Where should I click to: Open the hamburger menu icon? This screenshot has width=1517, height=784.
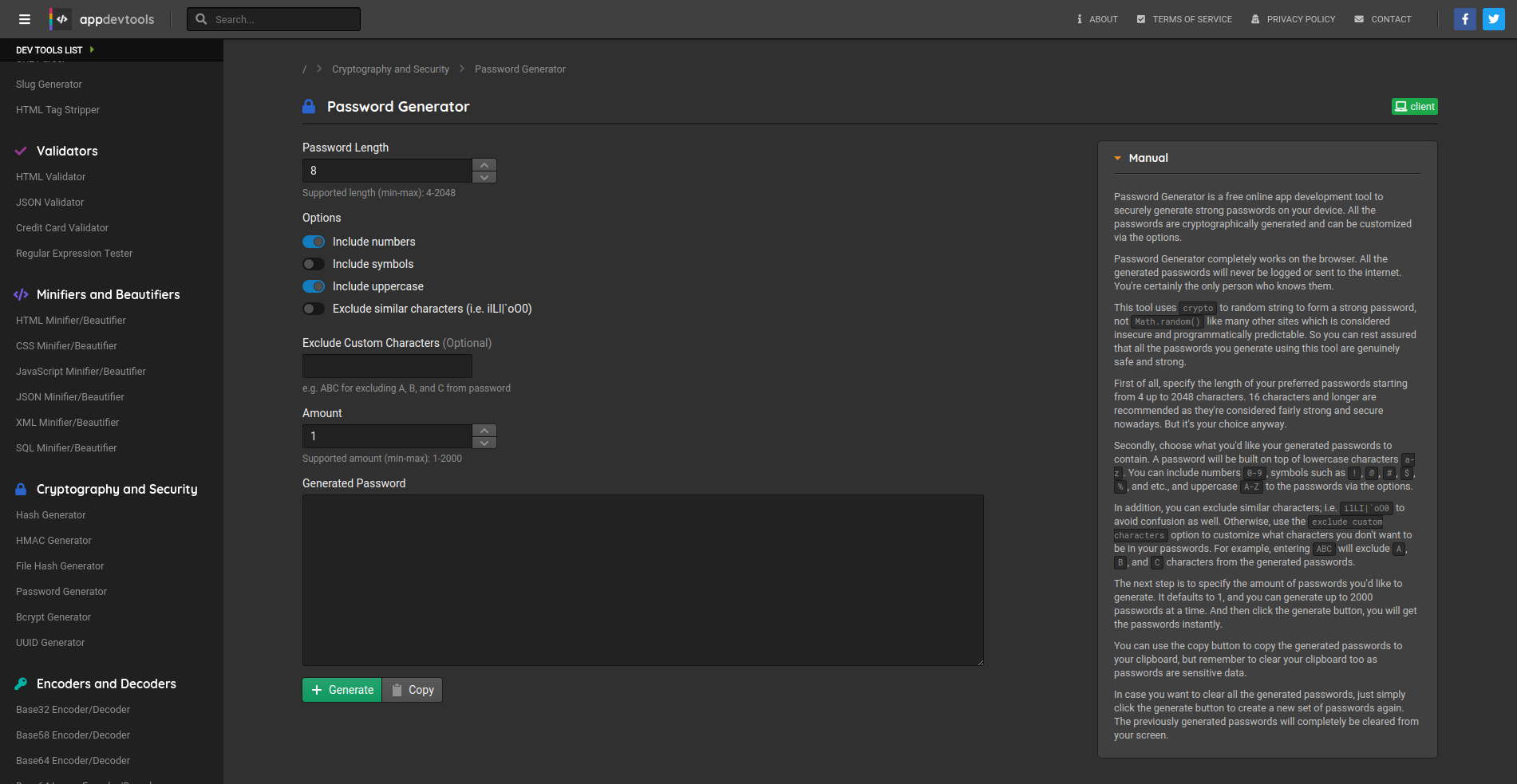tap(25, 19)
